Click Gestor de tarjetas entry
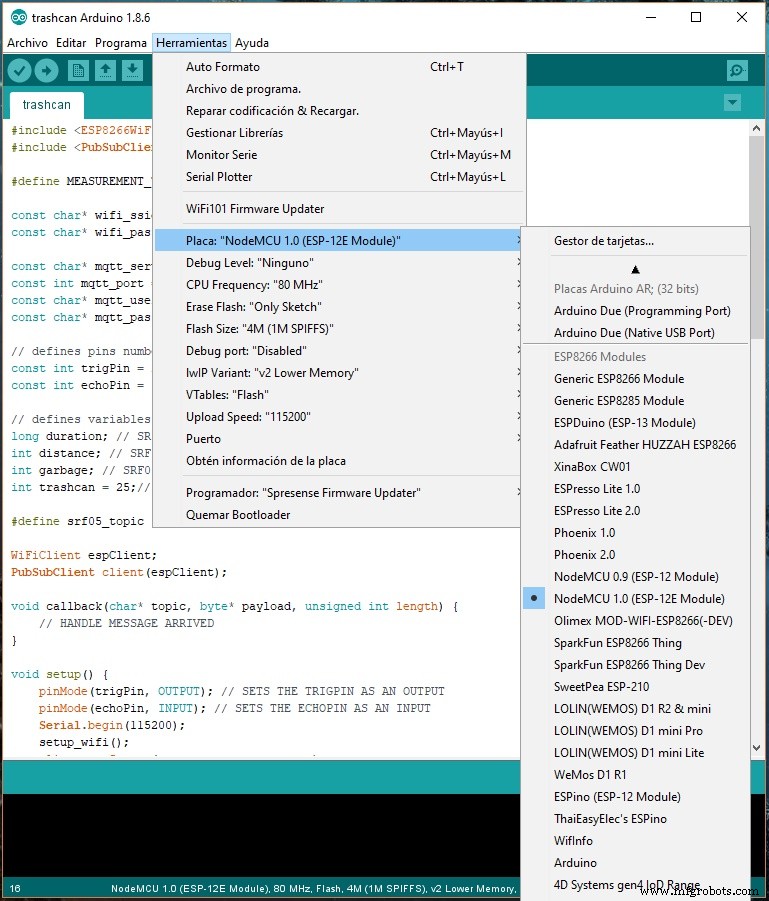Viewport: 769px width, 901px height. 604,241
